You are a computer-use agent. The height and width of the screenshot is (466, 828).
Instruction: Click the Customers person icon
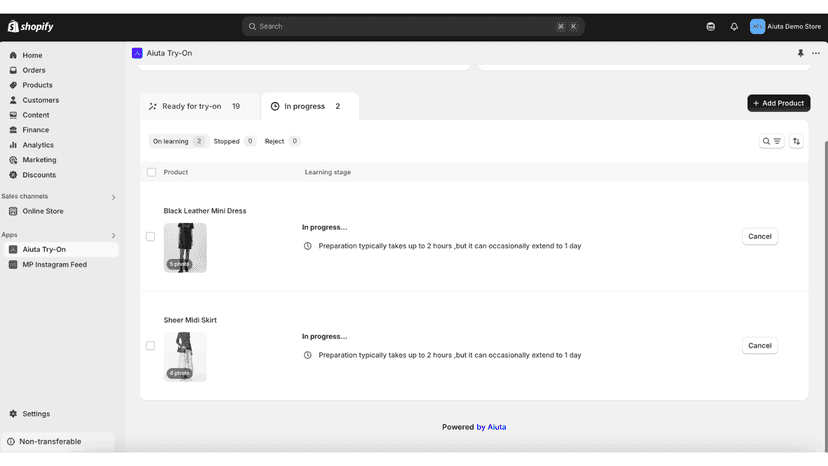point(13,100)
